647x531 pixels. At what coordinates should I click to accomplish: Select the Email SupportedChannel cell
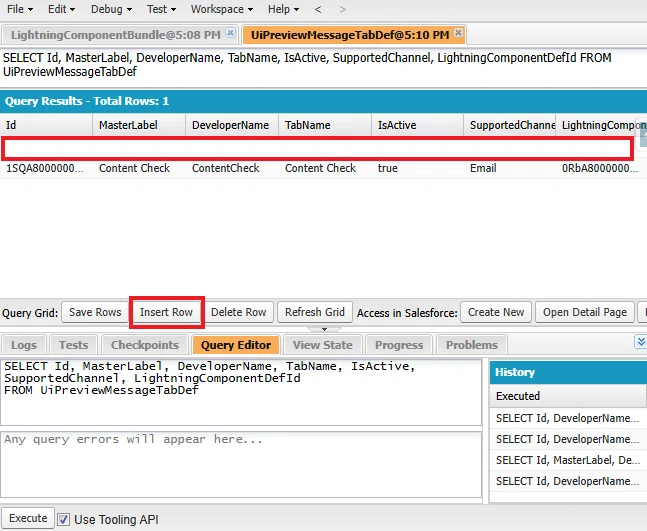(x=510, y=168)
